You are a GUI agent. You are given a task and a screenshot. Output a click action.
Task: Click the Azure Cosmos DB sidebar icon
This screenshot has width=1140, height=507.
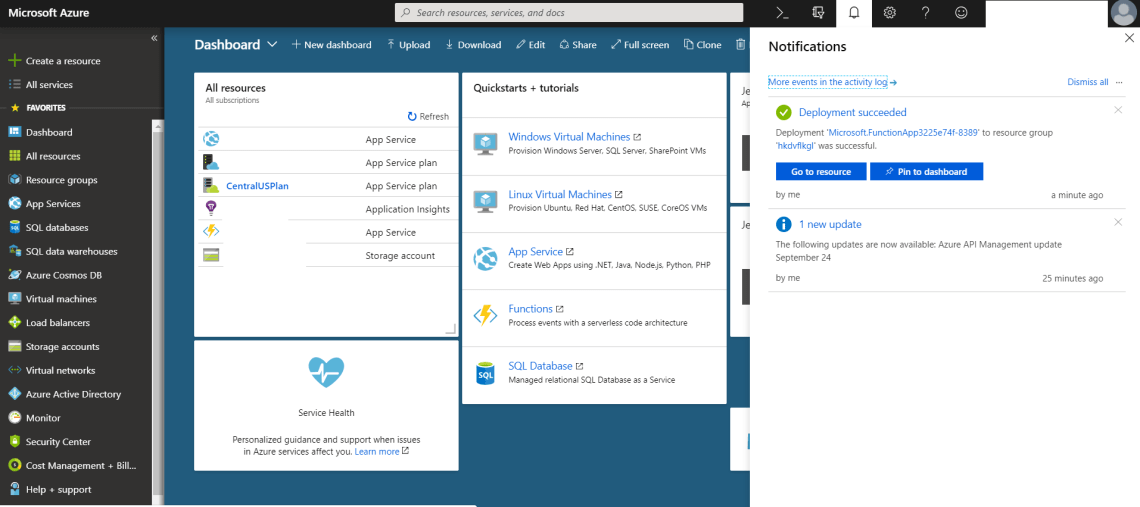coord(14,275)
